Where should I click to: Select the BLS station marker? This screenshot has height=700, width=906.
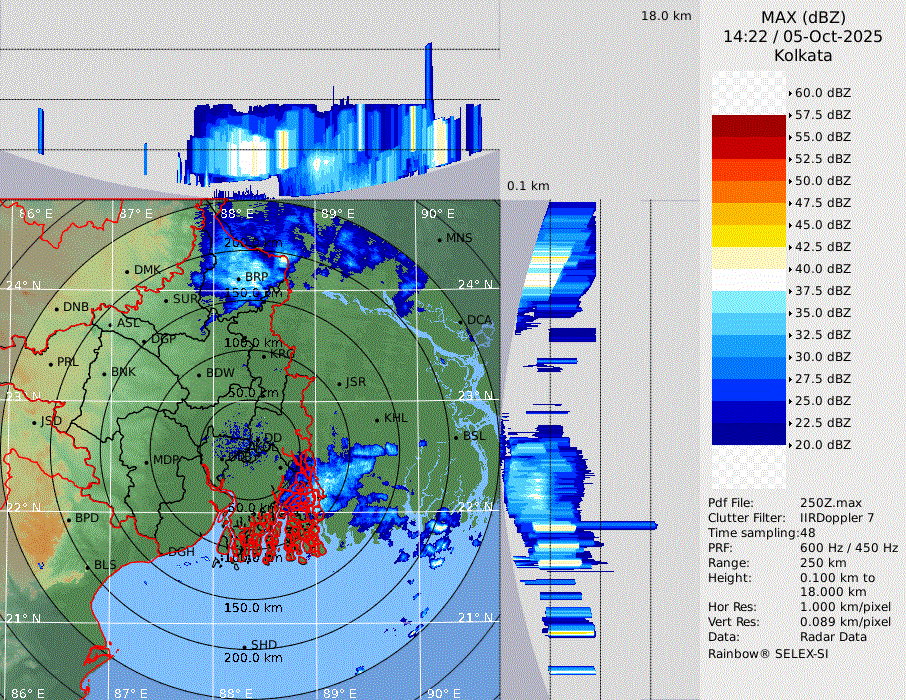tap(87, 566)
